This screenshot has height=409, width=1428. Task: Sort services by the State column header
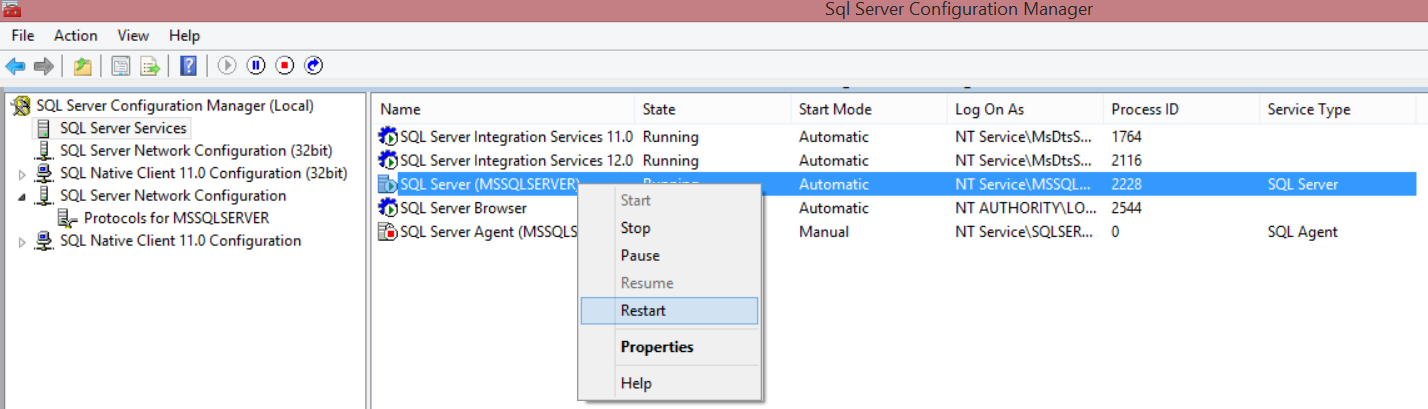click(659, 109)
